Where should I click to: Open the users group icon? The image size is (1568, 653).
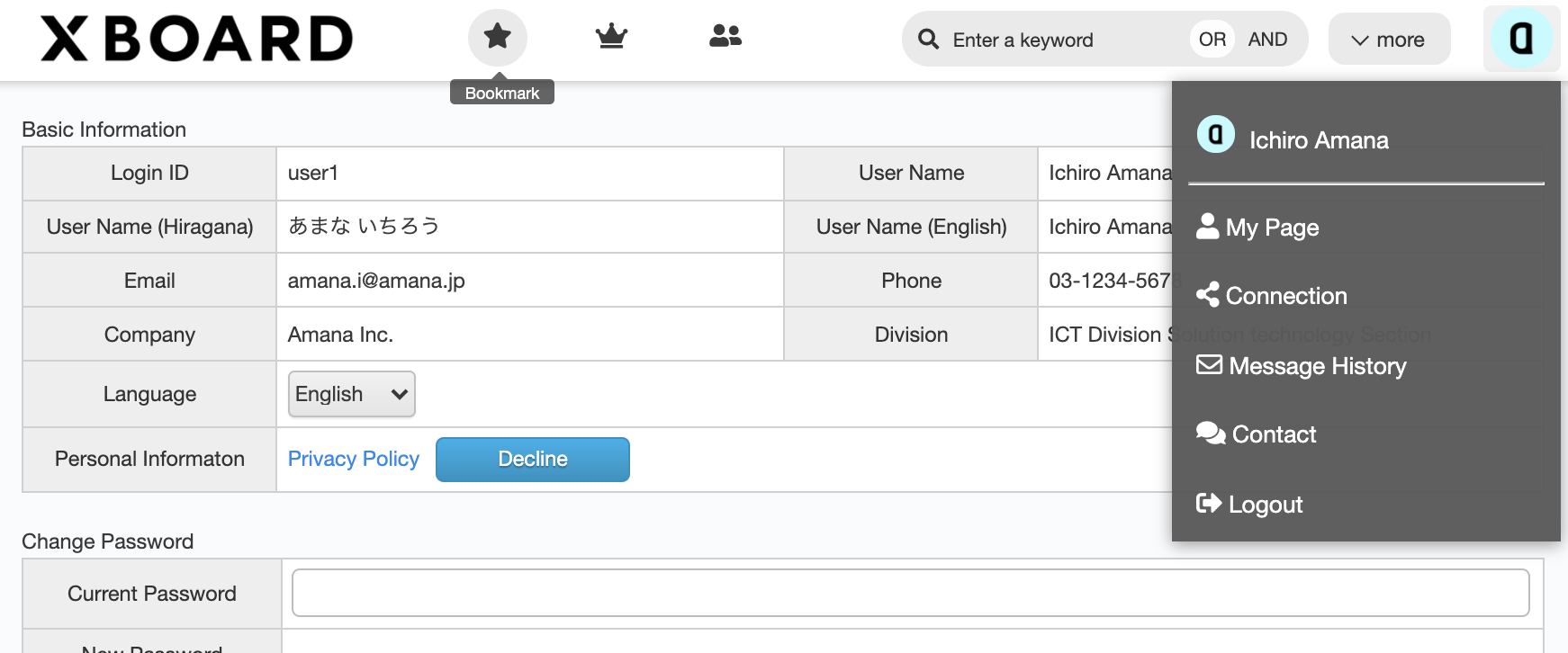725,36
